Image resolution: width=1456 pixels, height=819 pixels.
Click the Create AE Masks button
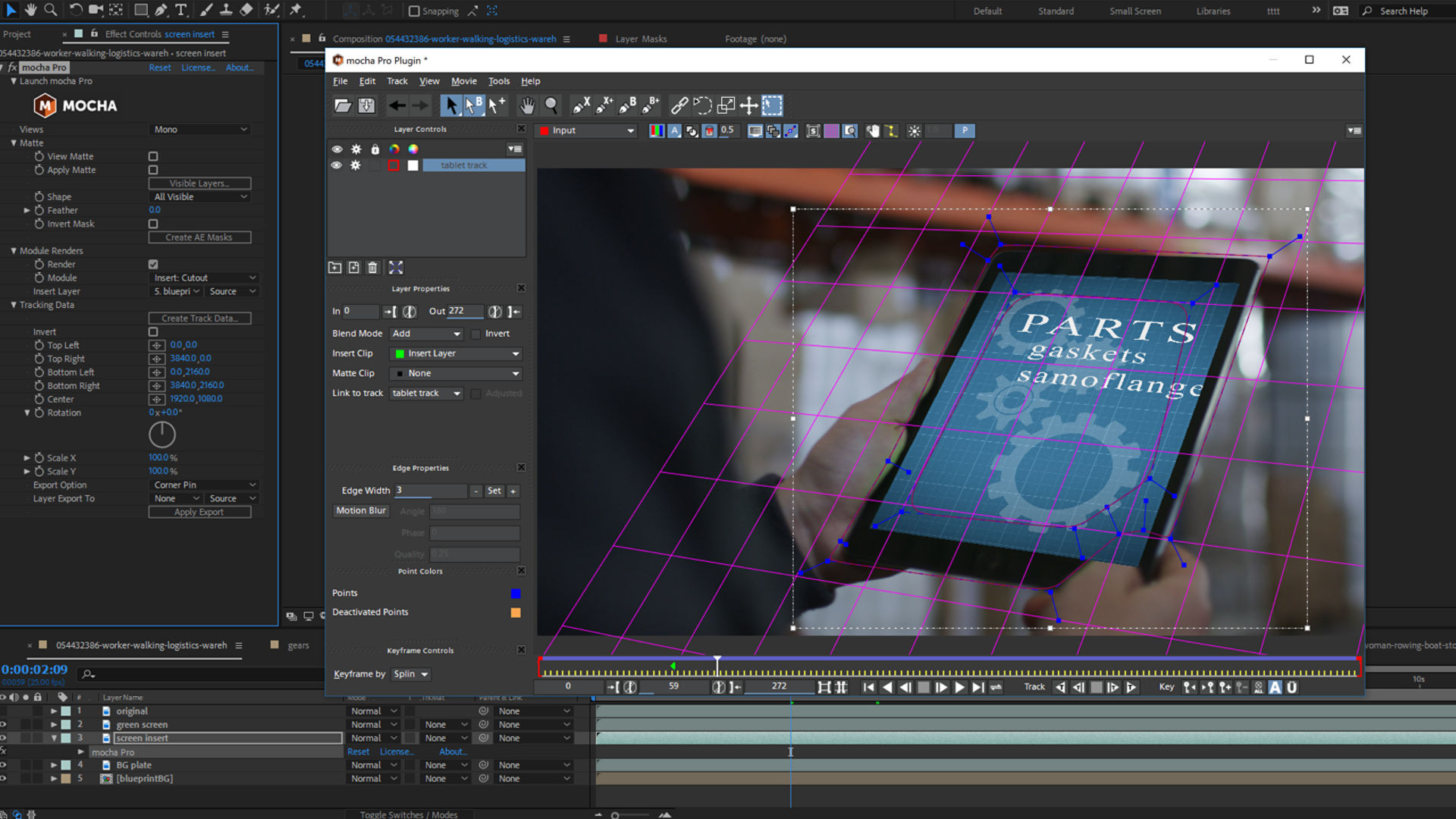pyautogui.click(x=199, y=237)
